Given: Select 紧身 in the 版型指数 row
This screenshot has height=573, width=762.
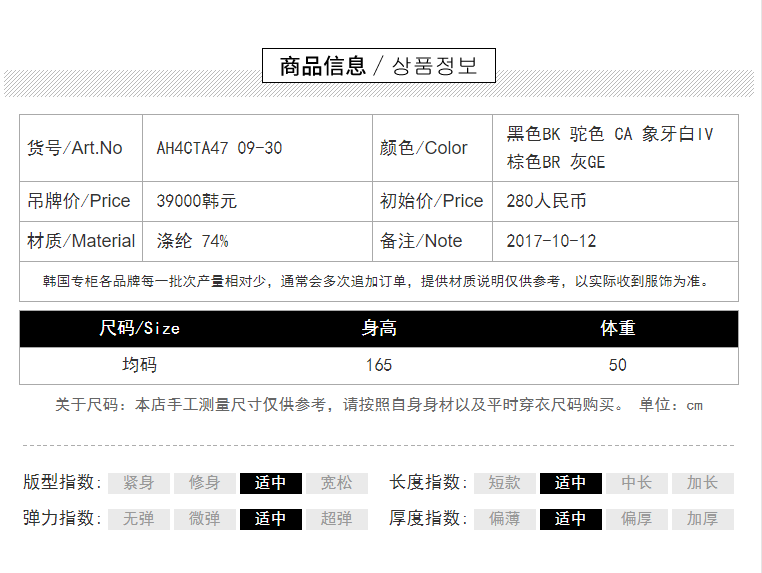Looking at the screenshot, I should 139,483.
